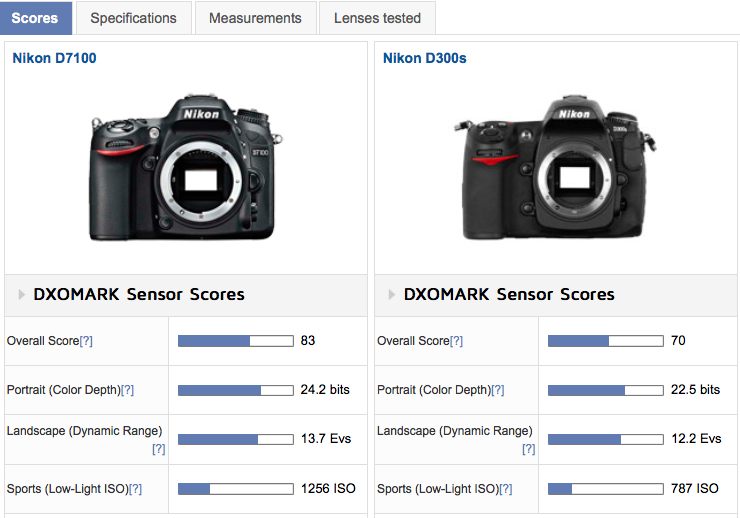Open the D7100 Portrait Color Depth help [?] link
Viewport: 740px width, 518px height.
[127, 390]
